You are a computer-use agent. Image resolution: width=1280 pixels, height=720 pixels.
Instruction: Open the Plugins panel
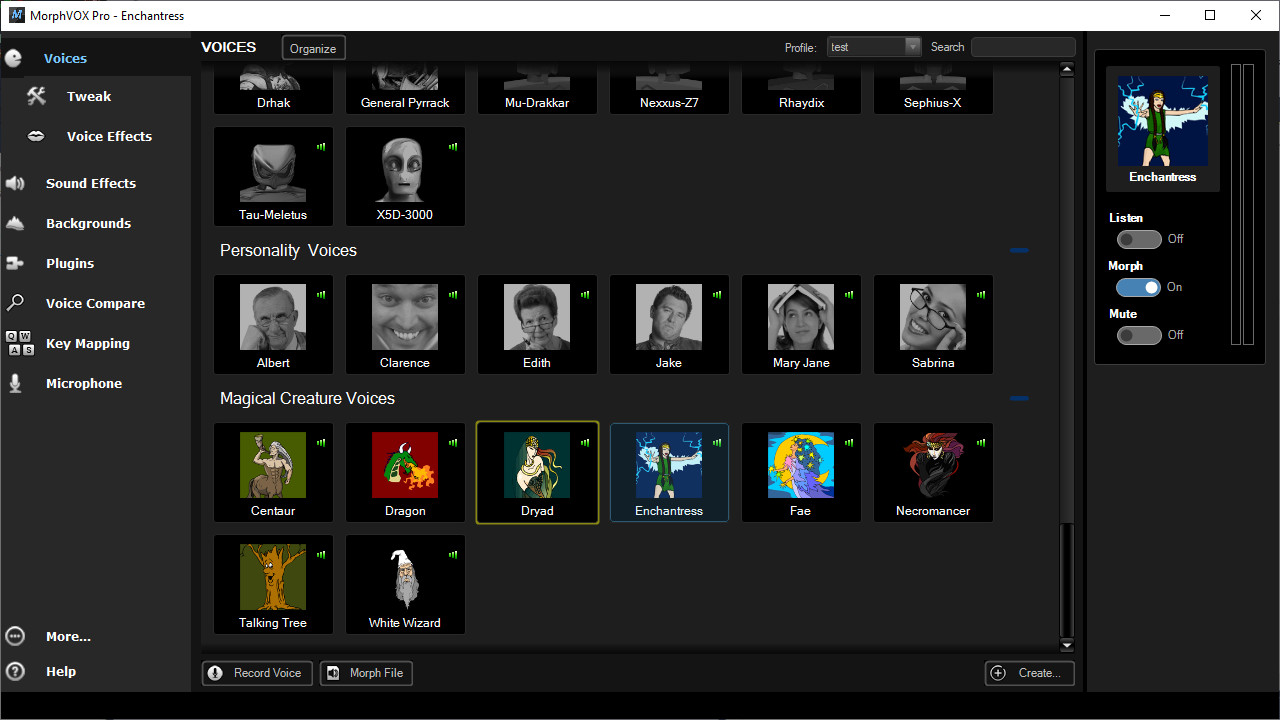click(70, 263)
